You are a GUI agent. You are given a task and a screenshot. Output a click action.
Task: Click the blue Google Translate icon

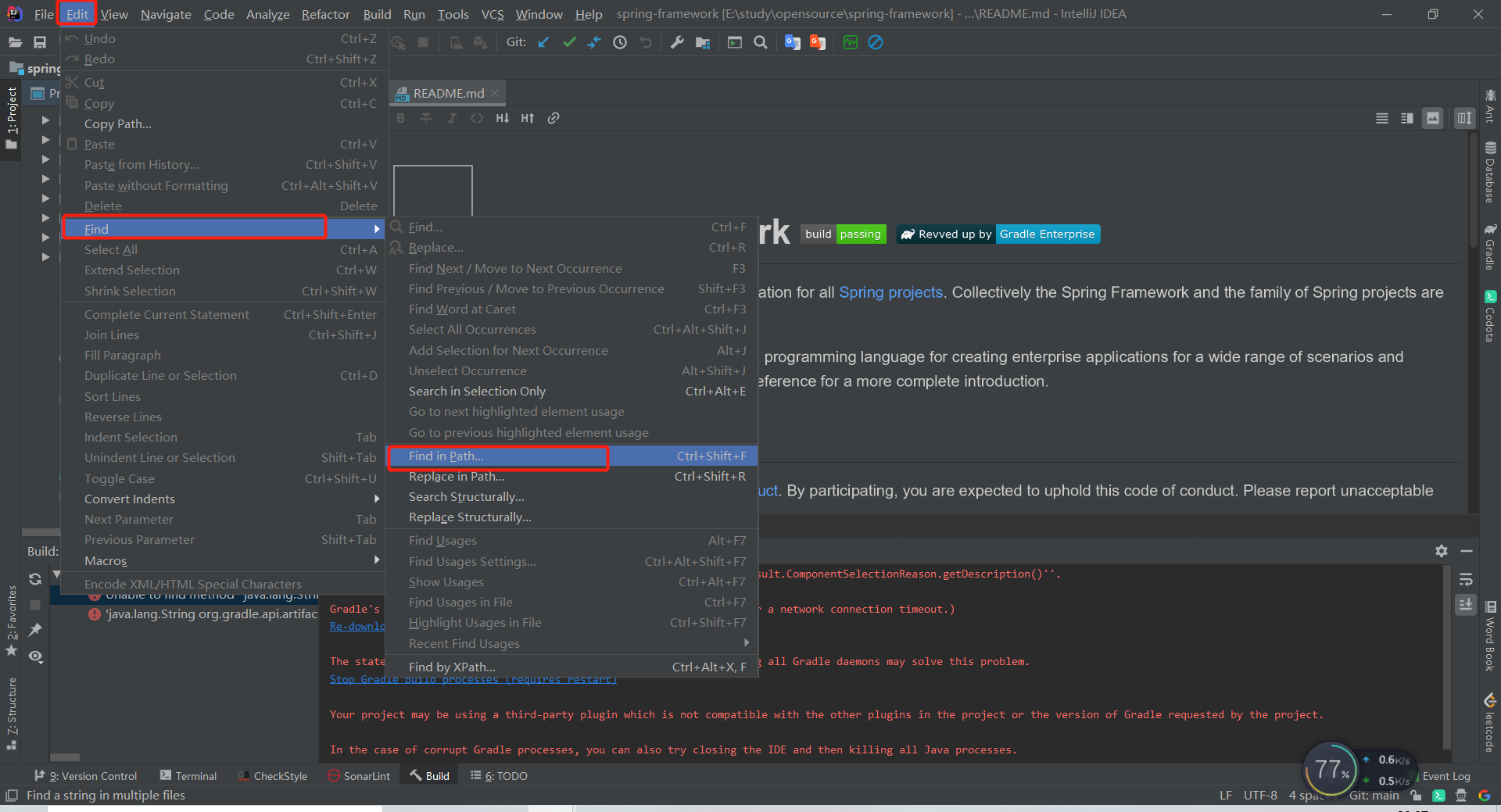(792, 42)
